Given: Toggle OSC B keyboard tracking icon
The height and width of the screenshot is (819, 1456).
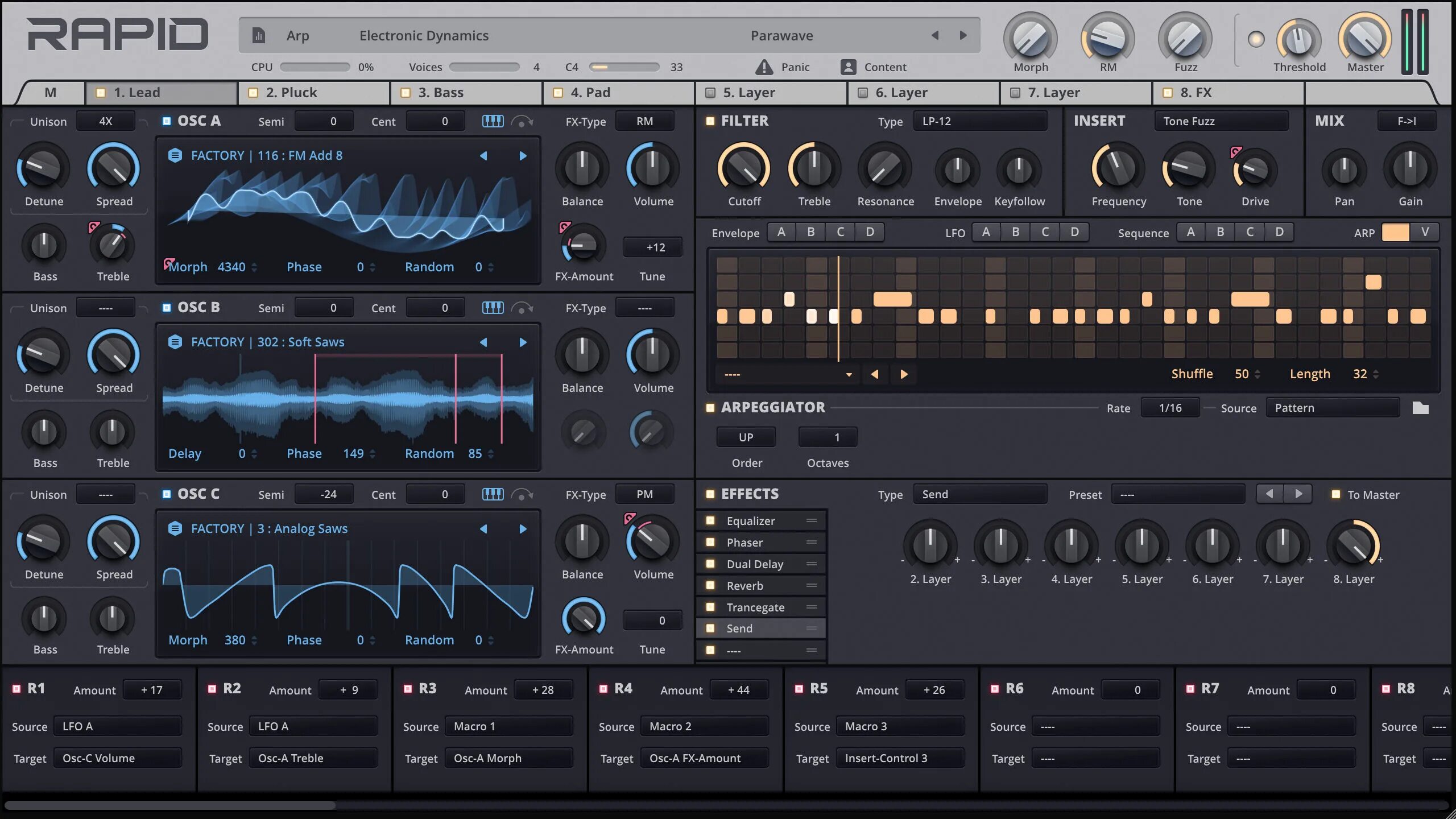Looking at the screenshot, I should pos(493,308).
